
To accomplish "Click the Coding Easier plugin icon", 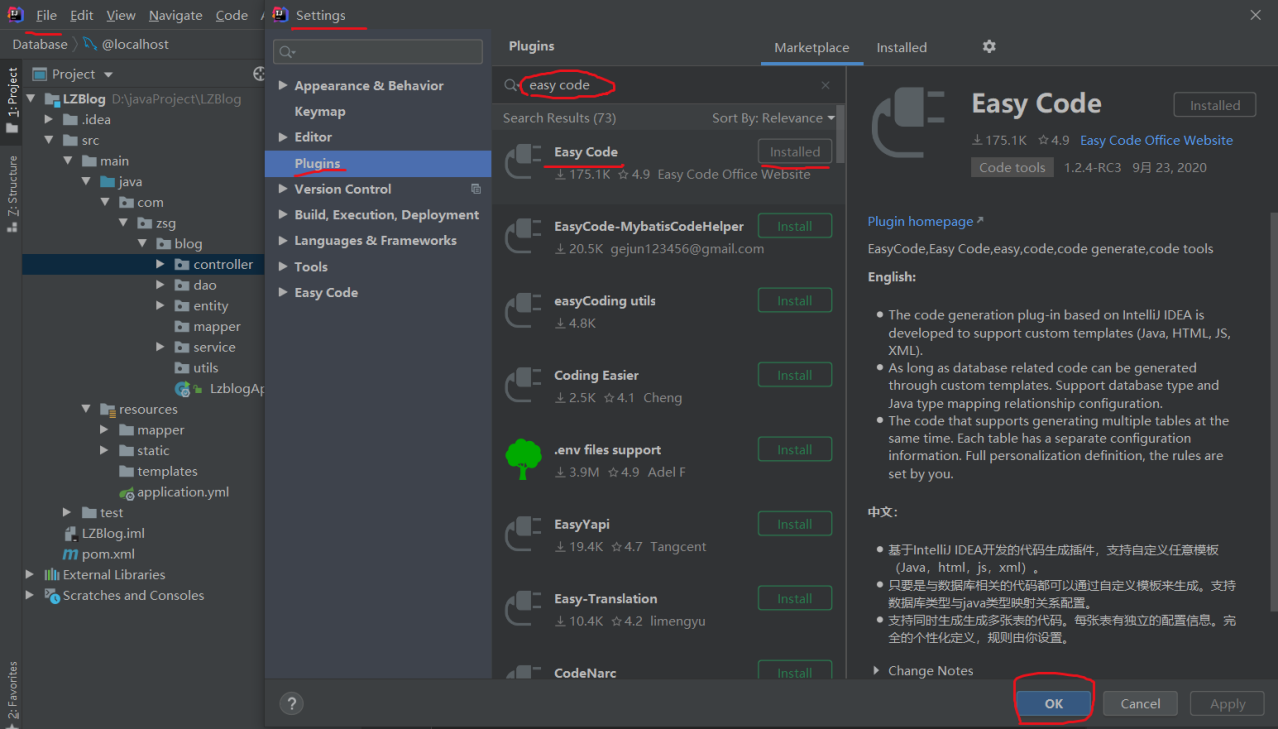I will point(523,386).
